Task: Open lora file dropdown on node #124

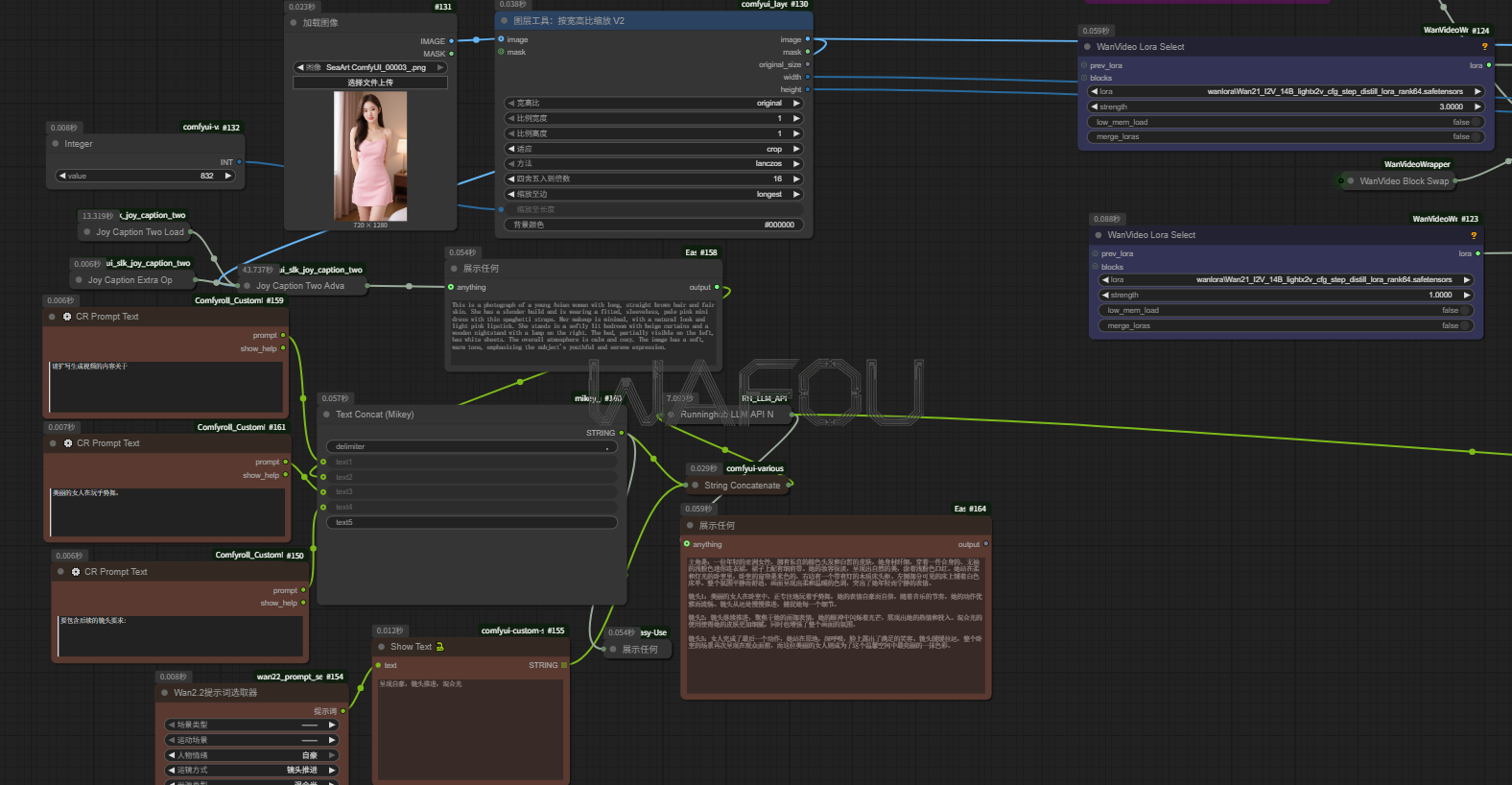Action: pyautogui.click(x=1286, y=91)
